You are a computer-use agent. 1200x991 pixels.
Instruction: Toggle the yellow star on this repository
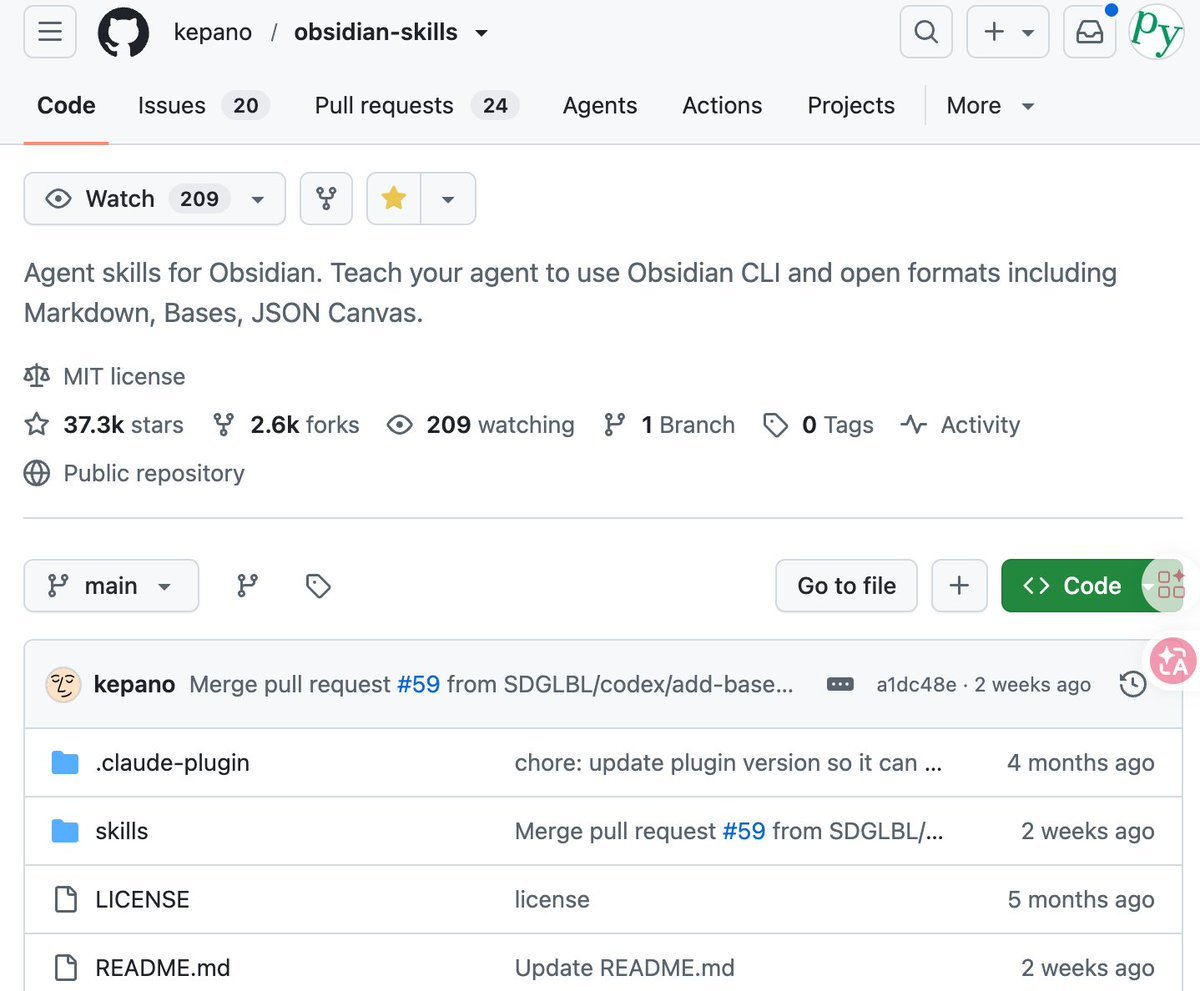(394, 199)
